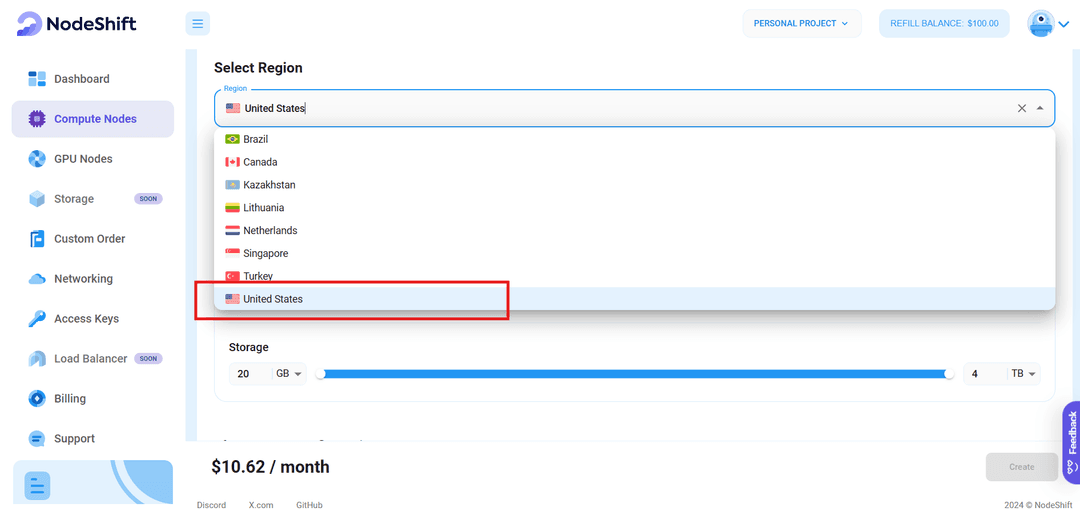
Task: Open Access Keys key icon
Action: point(37,319)
